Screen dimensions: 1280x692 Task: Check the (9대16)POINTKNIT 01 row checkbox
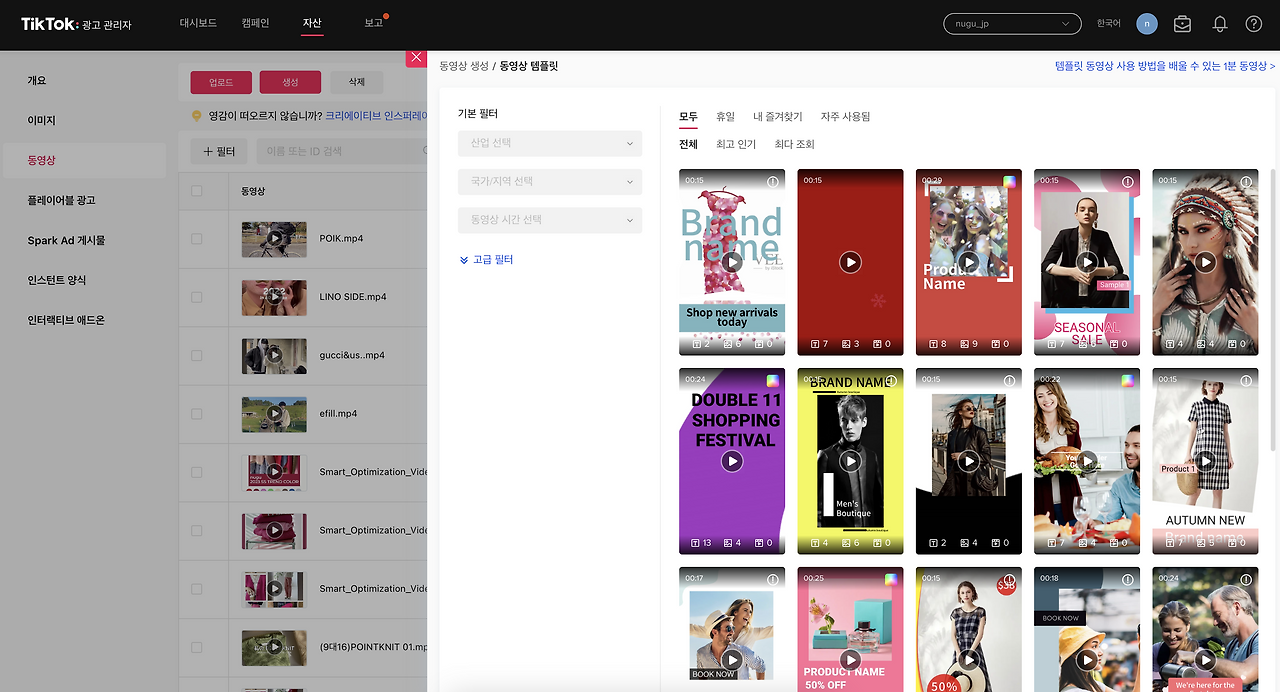(x=196, y=647)
